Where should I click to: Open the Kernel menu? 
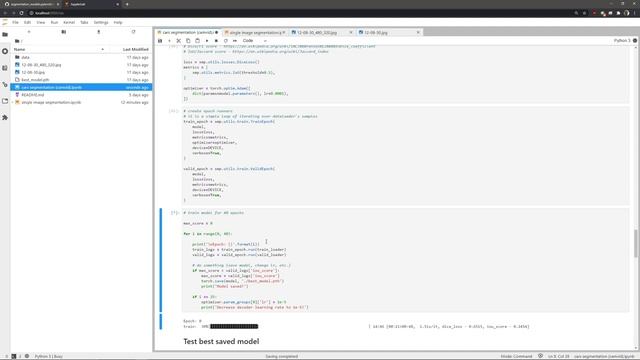click(69, 22)
